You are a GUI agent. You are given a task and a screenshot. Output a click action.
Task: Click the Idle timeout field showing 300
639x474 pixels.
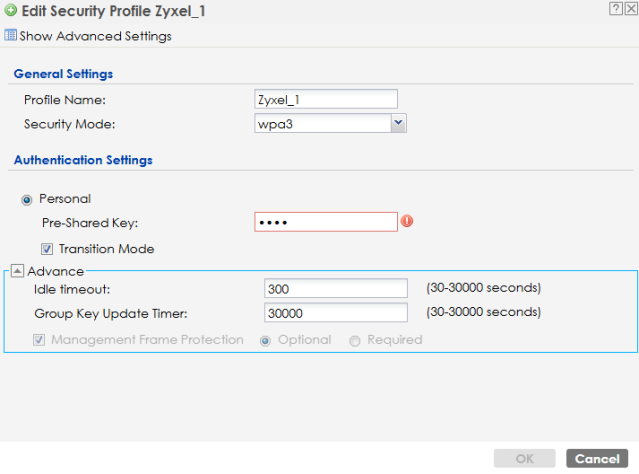(336, 288)
